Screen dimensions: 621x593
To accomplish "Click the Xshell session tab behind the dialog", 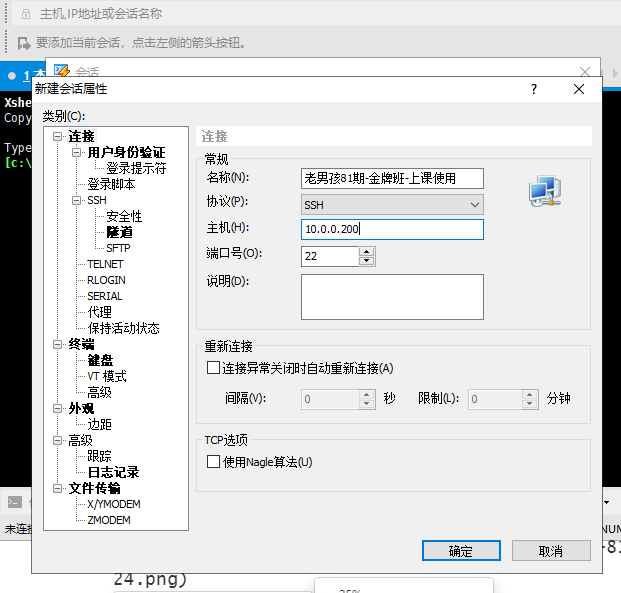I will (24, 75).
